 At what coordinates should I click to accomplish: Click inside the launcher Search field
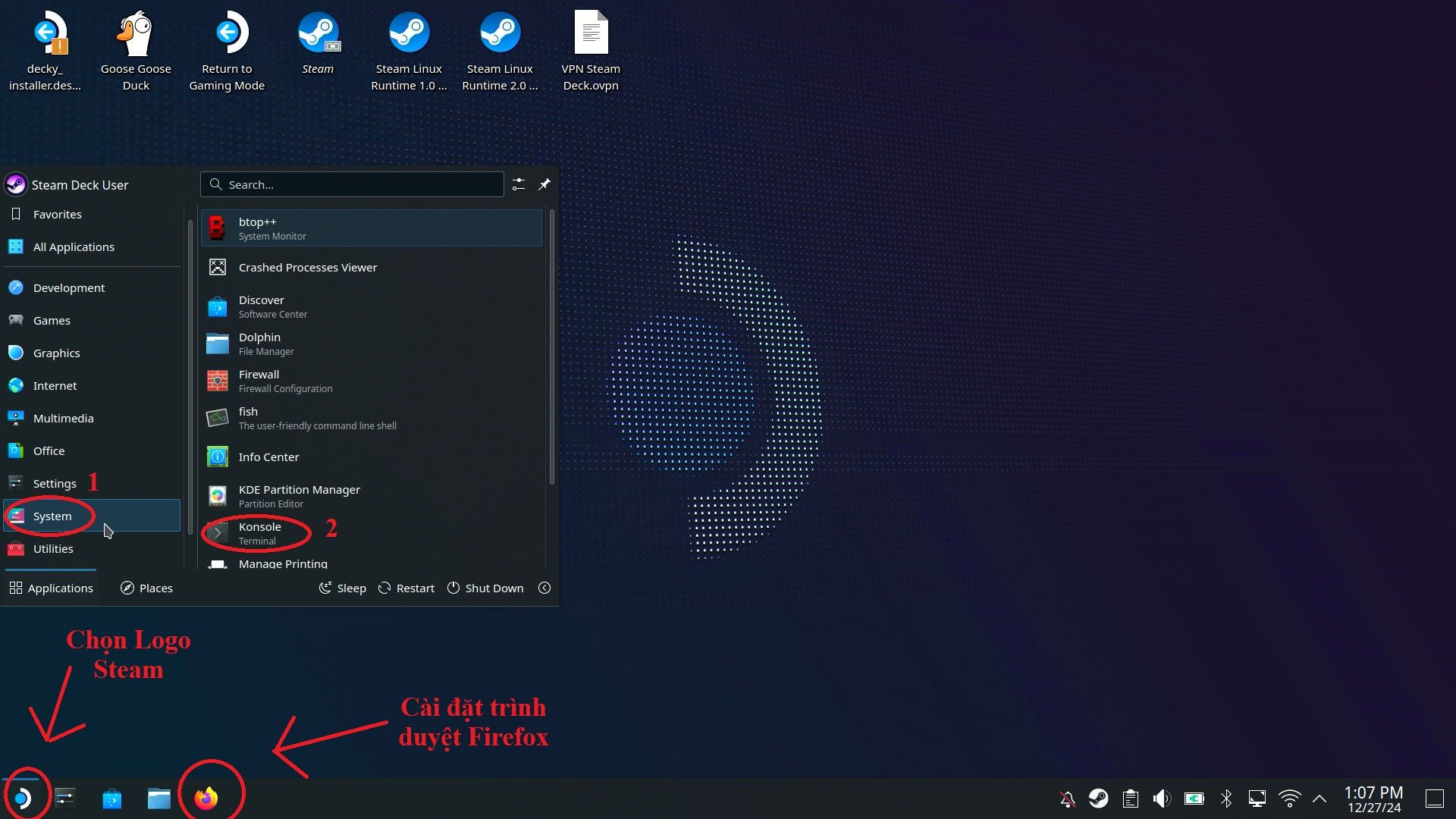(x=352, y=184)
